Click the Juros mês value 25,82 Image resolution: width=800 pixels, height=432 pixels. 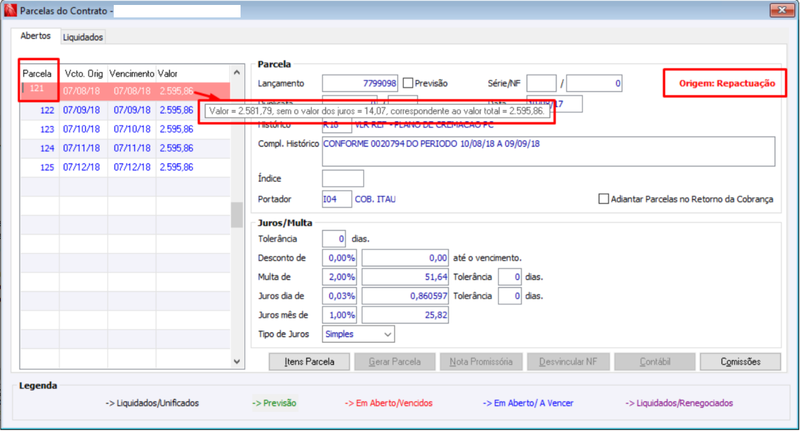(x=405, y=315)
